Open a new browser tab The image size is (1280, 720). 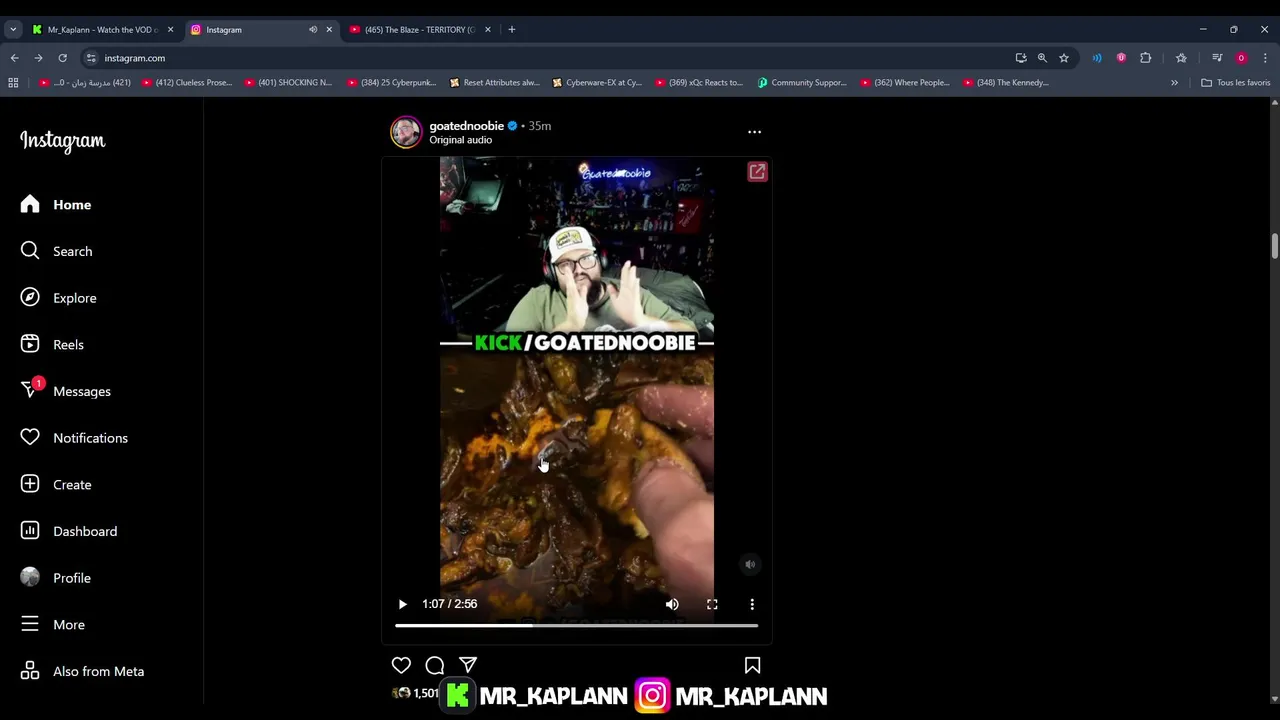click(x=511, y=30)
